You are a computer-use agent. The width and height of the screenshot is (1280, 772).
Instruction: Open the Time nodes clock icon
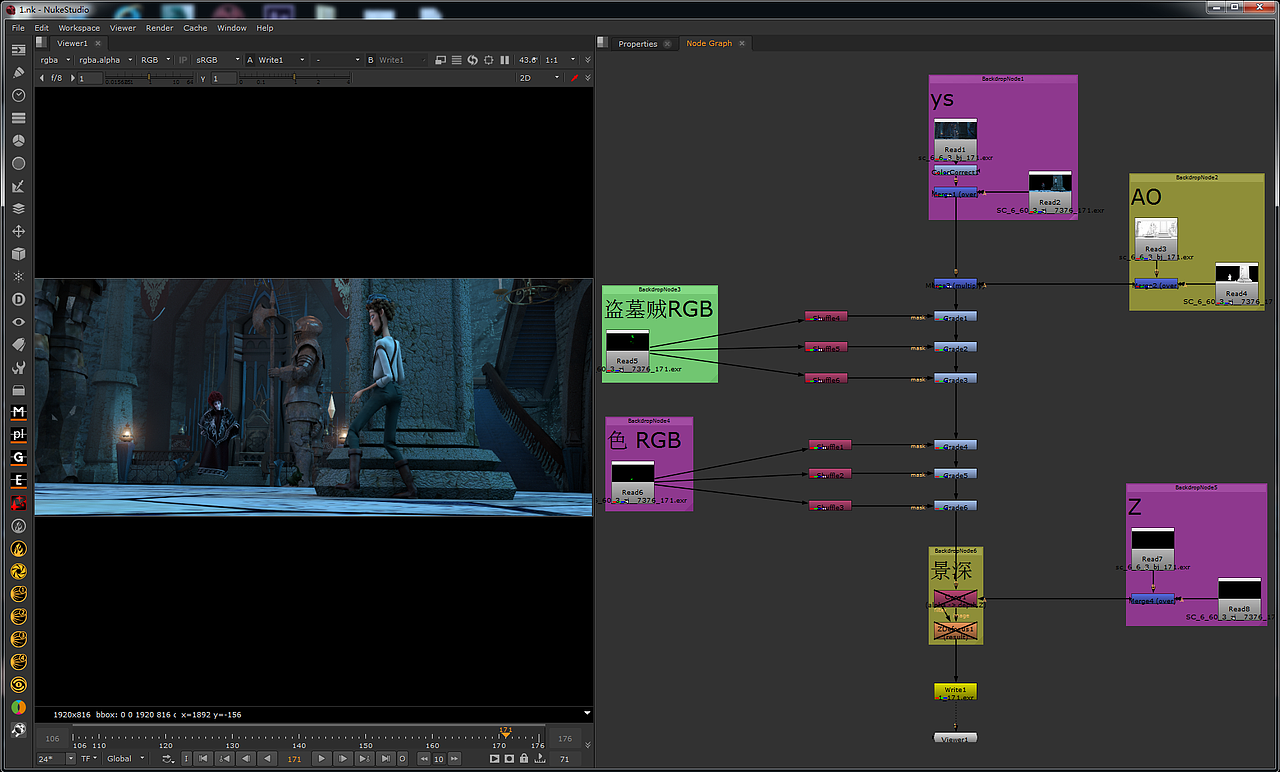pos(18,95)
